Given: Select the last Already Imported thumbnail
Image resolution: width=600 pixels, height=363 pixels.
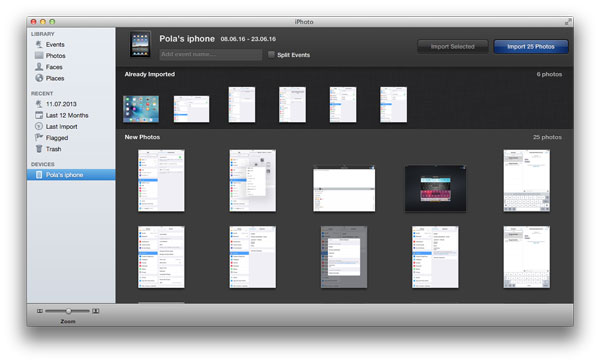Looking at the screenshot, I should click(393, 104).
